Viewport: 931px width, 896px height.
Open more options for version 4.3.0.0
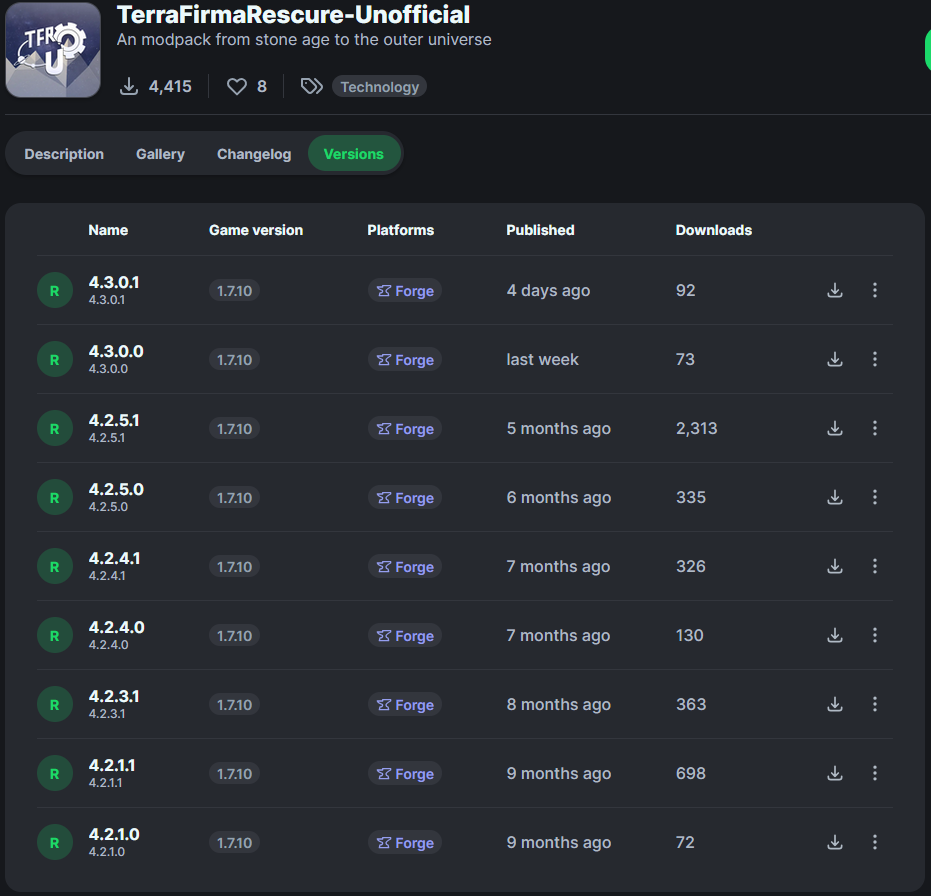[x=875, y=359]
